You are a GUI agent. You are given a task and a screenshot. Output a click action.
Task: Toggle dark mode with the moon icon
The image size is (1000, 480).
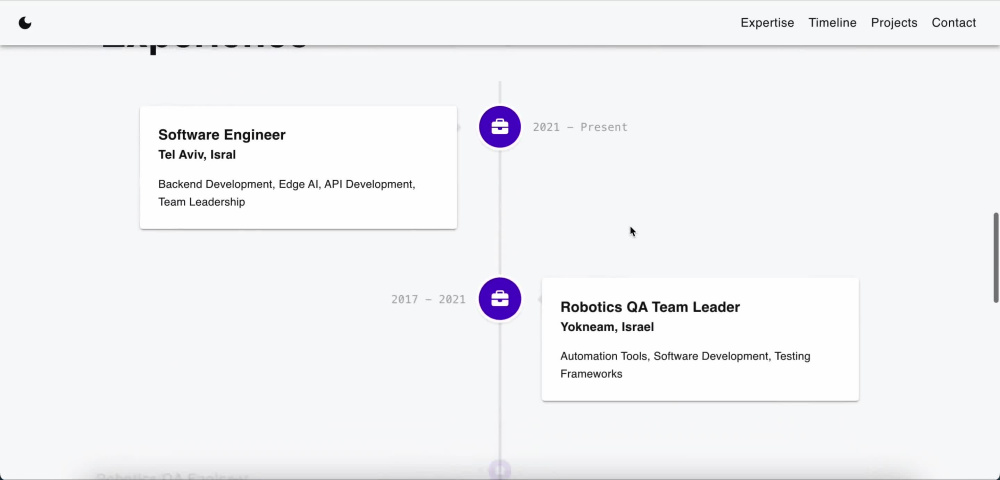coord(25,23)
